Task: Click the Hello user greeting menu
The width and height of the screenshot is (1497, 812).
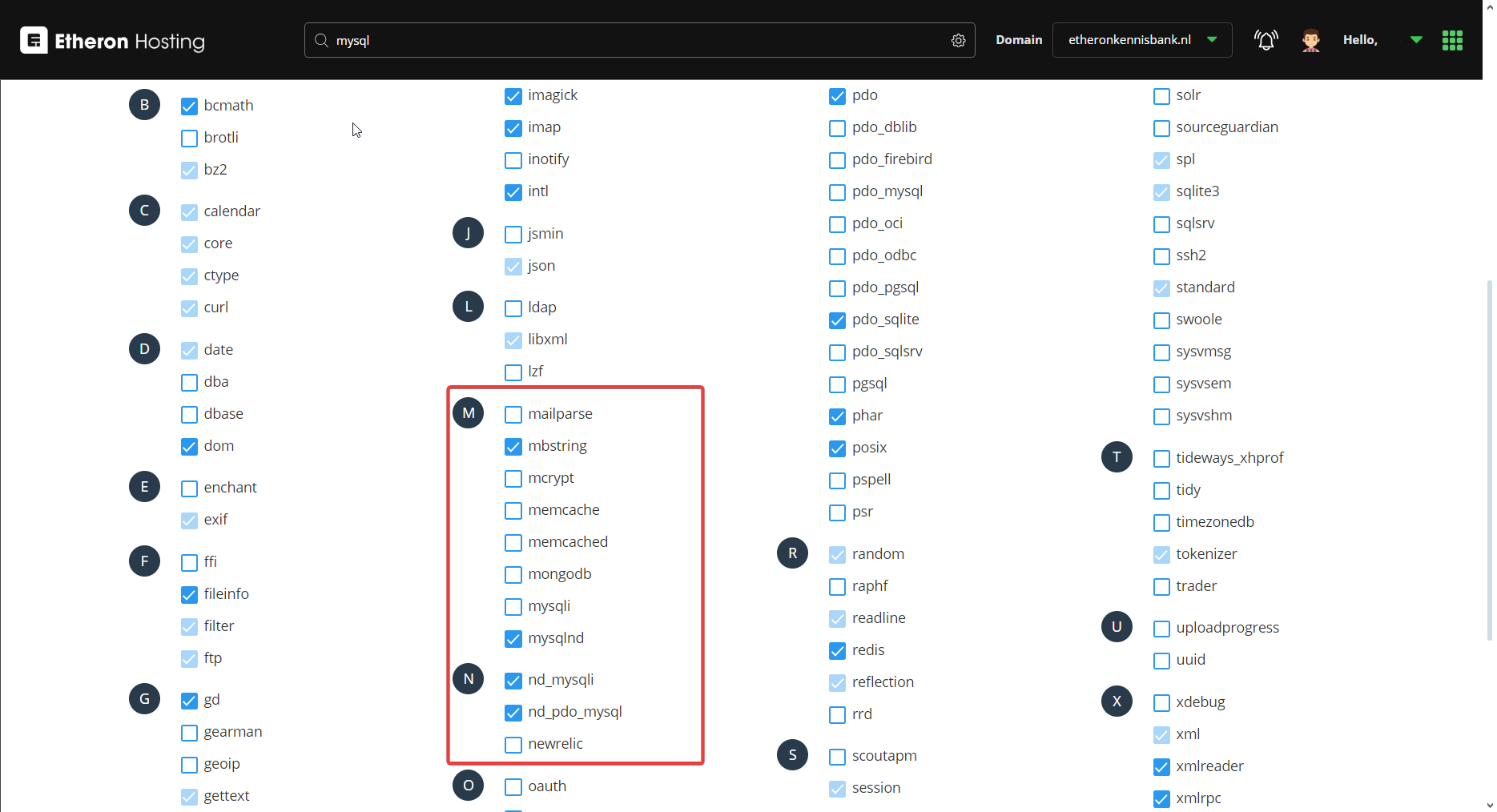Action: click(1360, 40)
